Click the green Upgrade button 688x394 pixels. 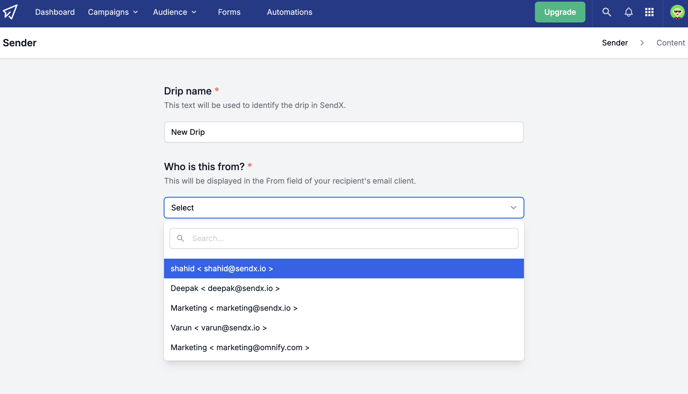(x=560, y=12)
